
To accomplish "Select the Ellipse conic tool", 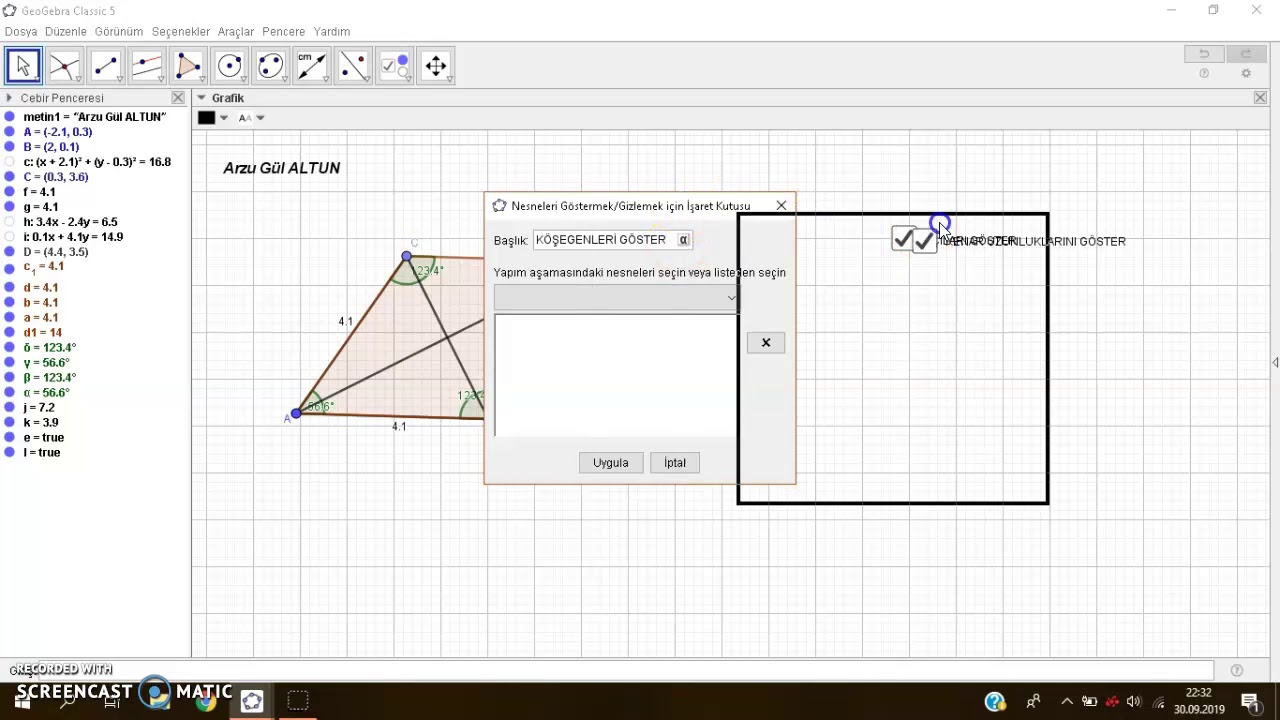I will 271,66.
